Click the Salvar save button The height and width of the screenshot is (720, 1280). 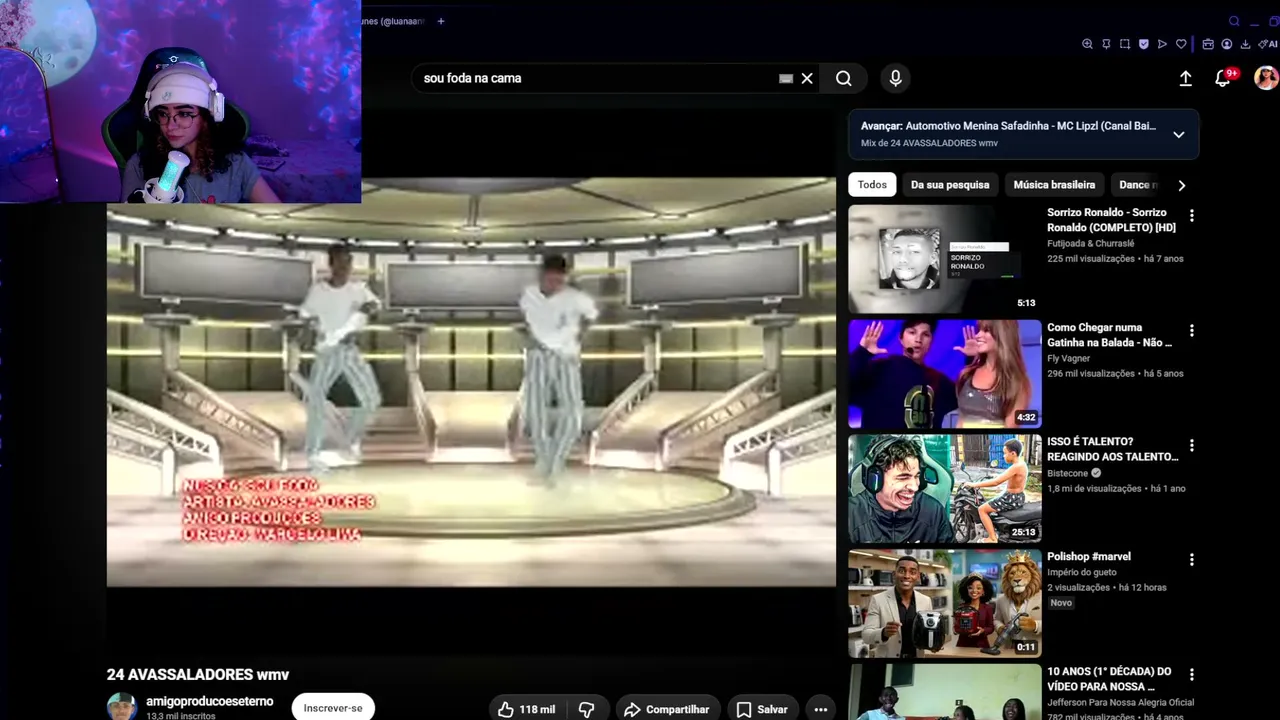coord(762,709)
